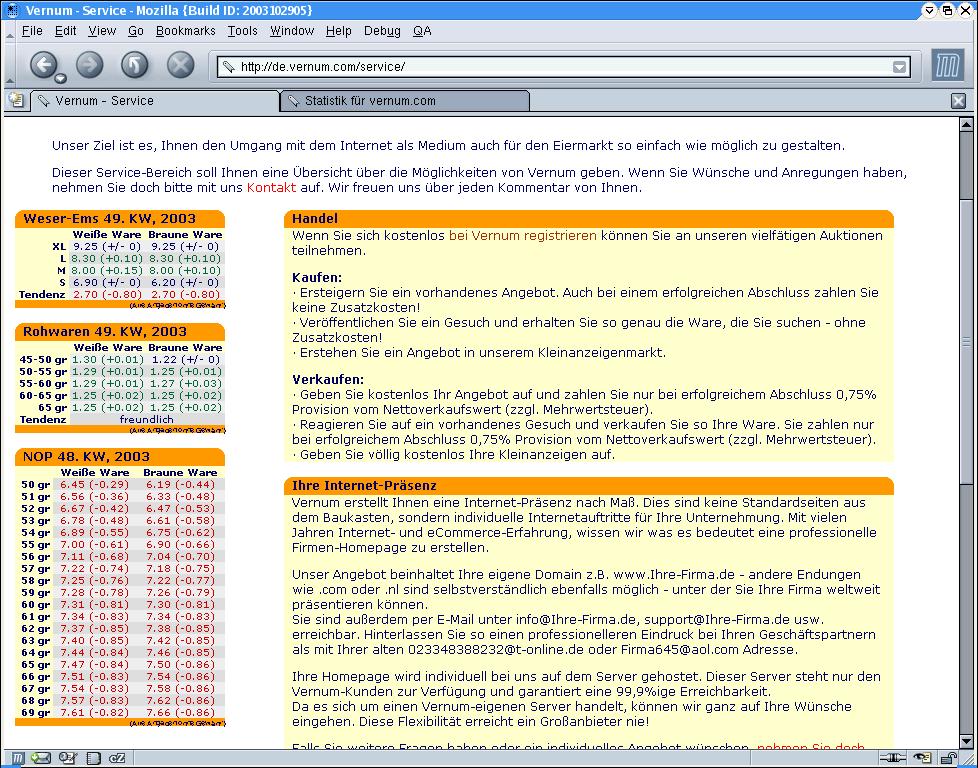Click the Stop loading button
The height and width of the screenshot is (768, 978).
180,65
